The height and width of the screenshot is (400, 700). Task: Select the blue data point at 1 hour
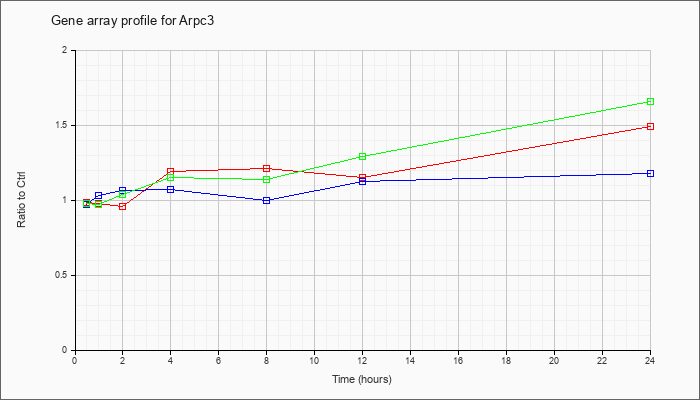[99, 196]
